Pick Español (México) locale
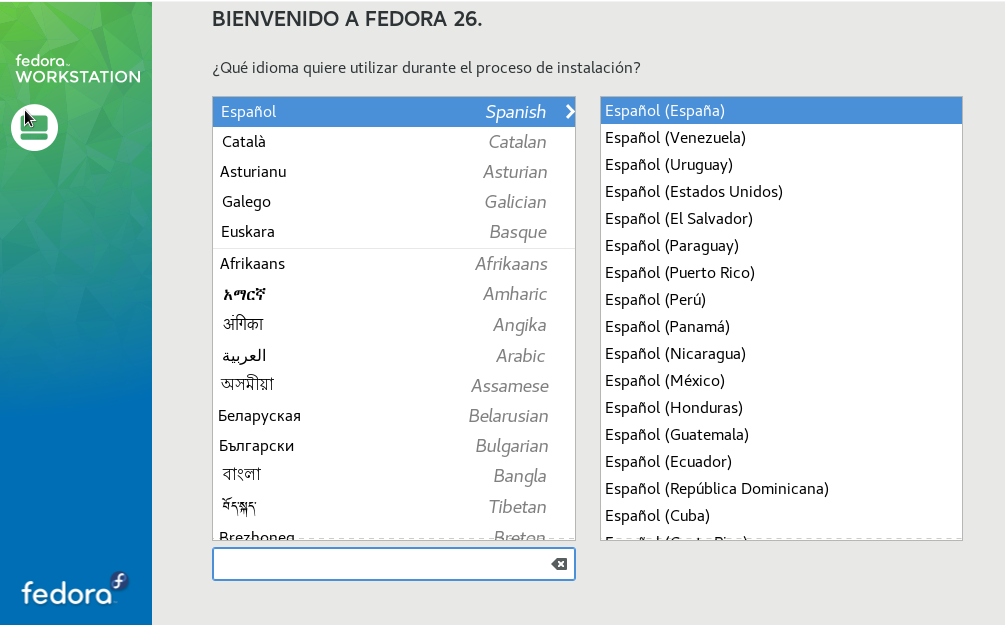Viewport: 1005px width, 625px height. 780,381
